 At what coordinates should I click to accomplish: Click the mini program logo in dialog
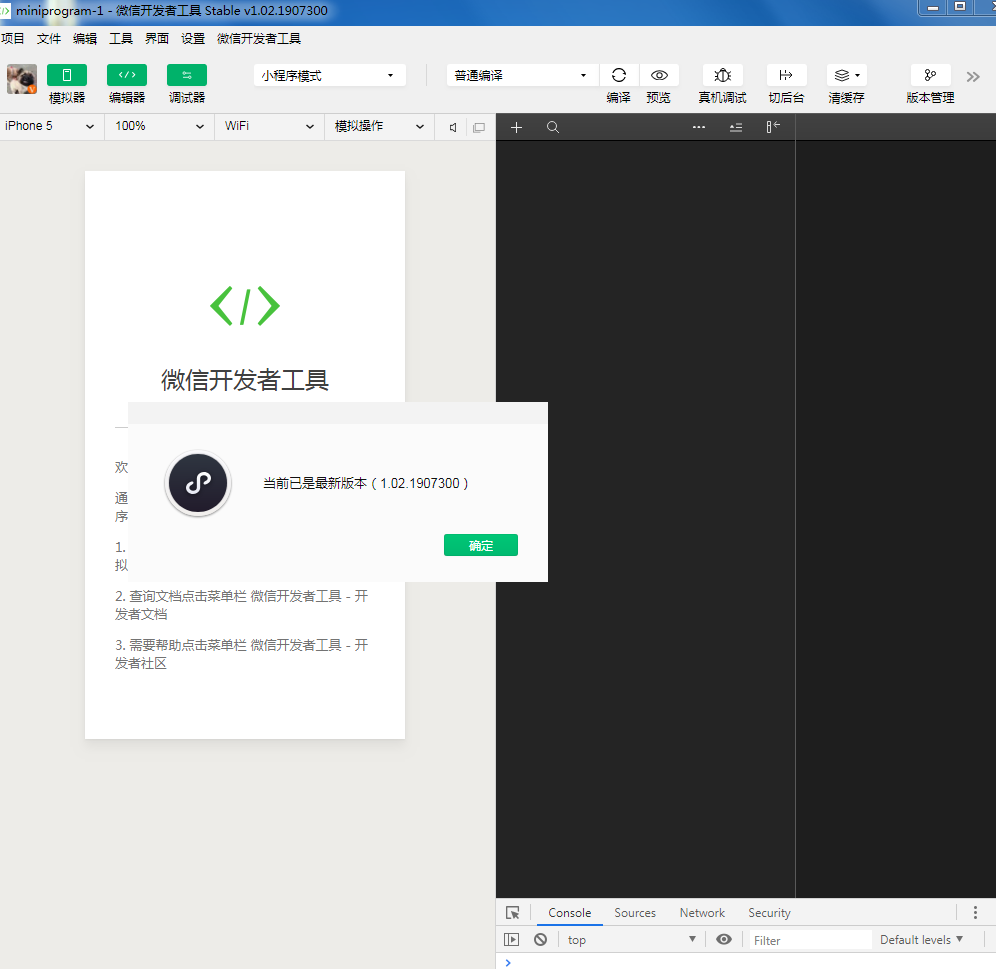198,483
